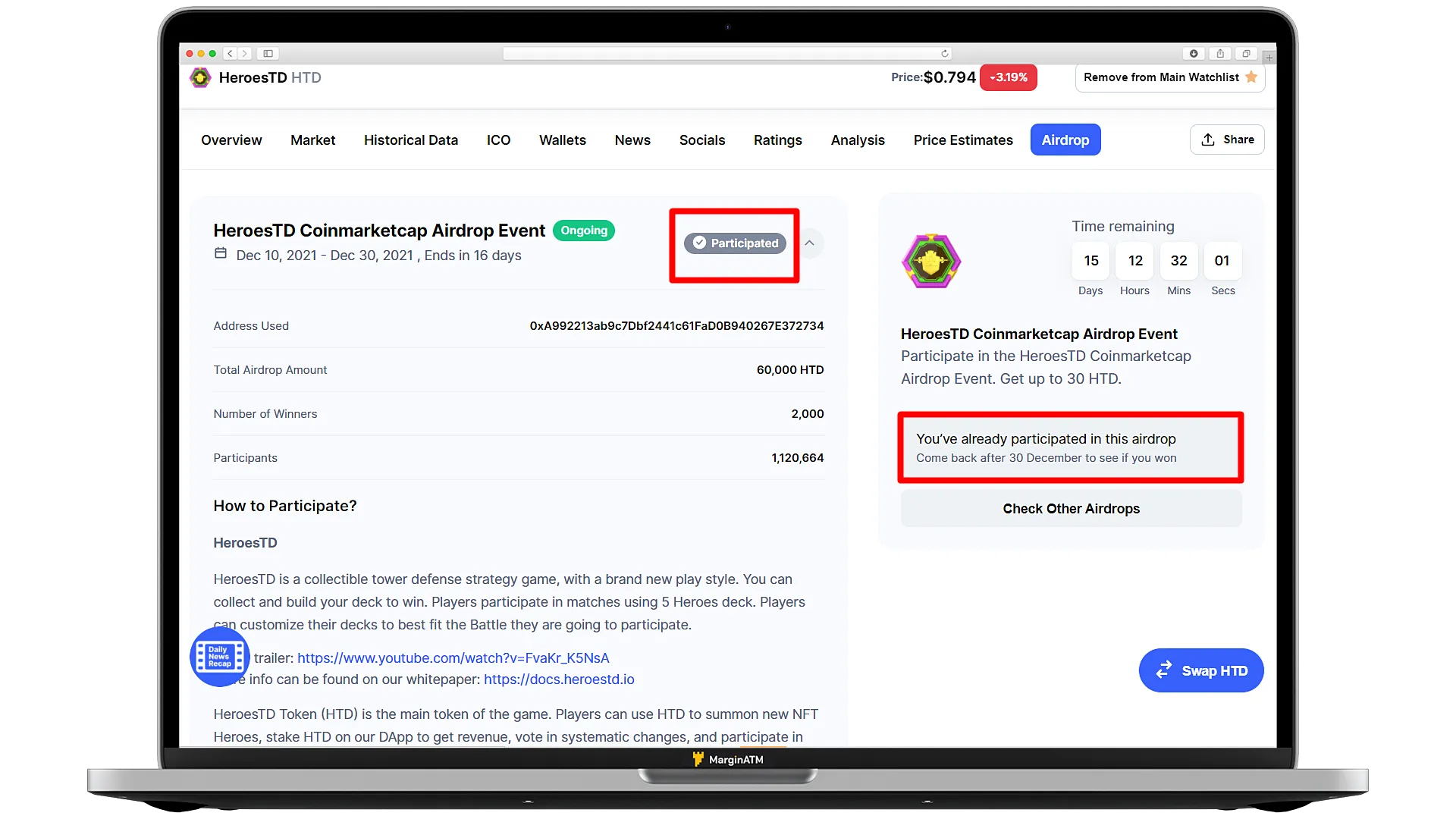The height and width of the screenshot is (819, 1456).
Task: Add a new browser tab
Action: click(1269, 57)
